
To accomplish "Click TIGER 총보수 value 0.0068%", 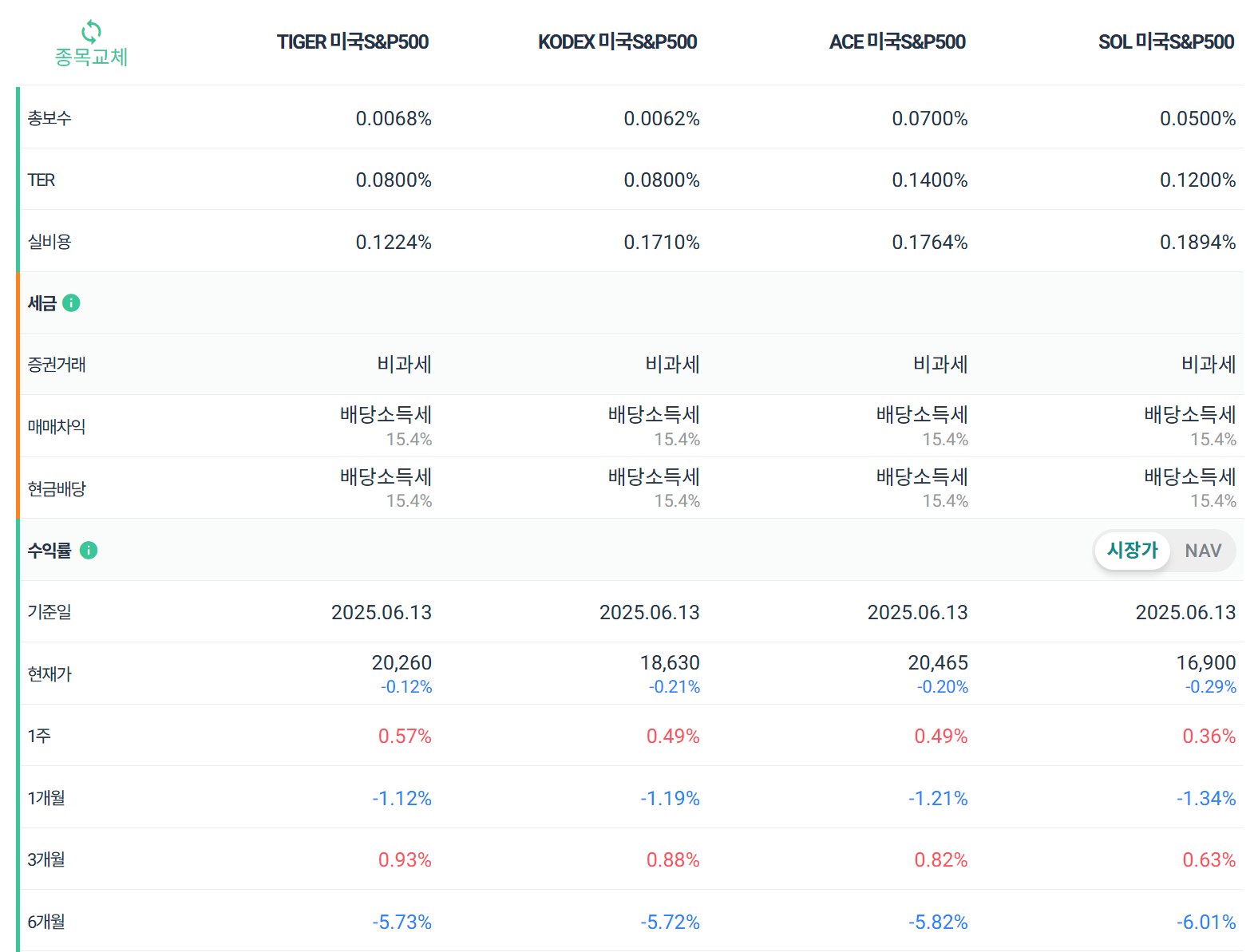I will coord(394,119).
